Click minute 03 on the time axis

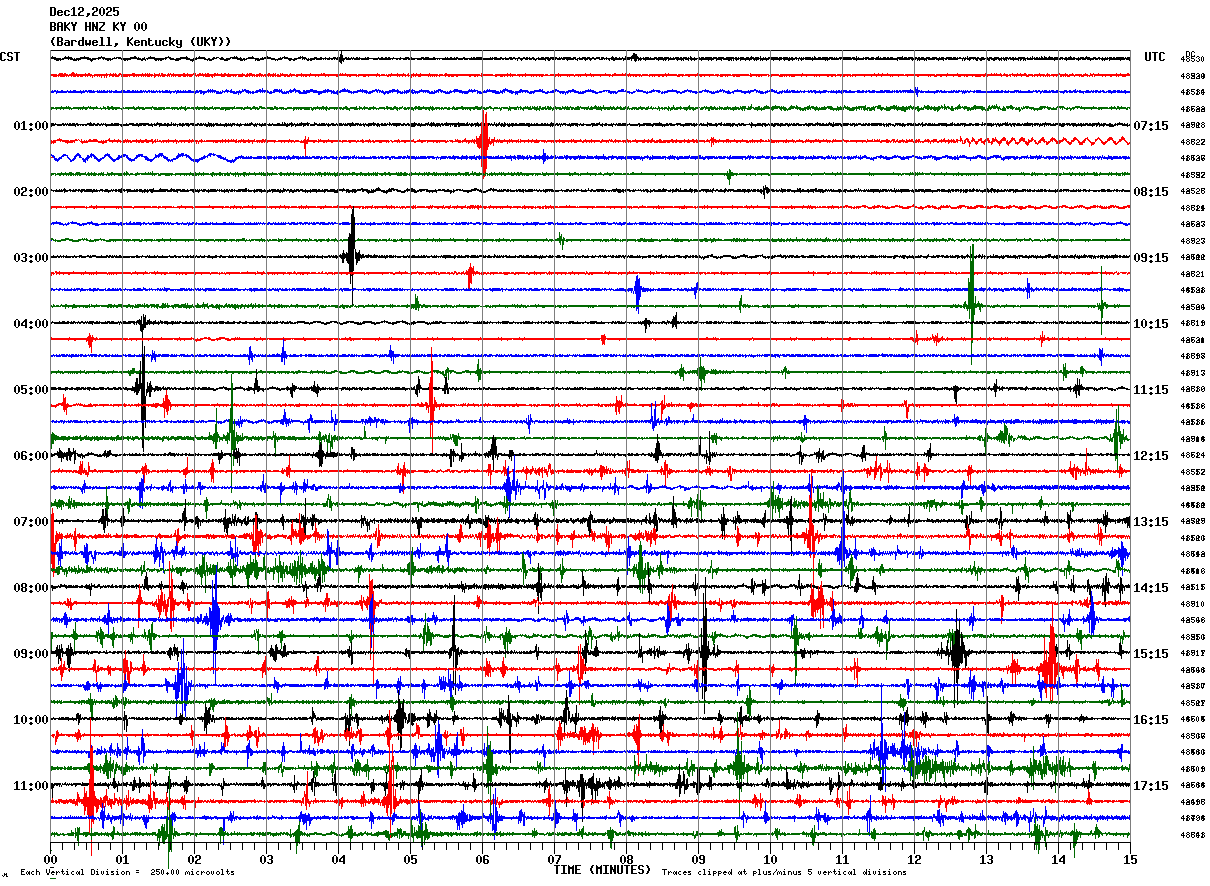266,859
